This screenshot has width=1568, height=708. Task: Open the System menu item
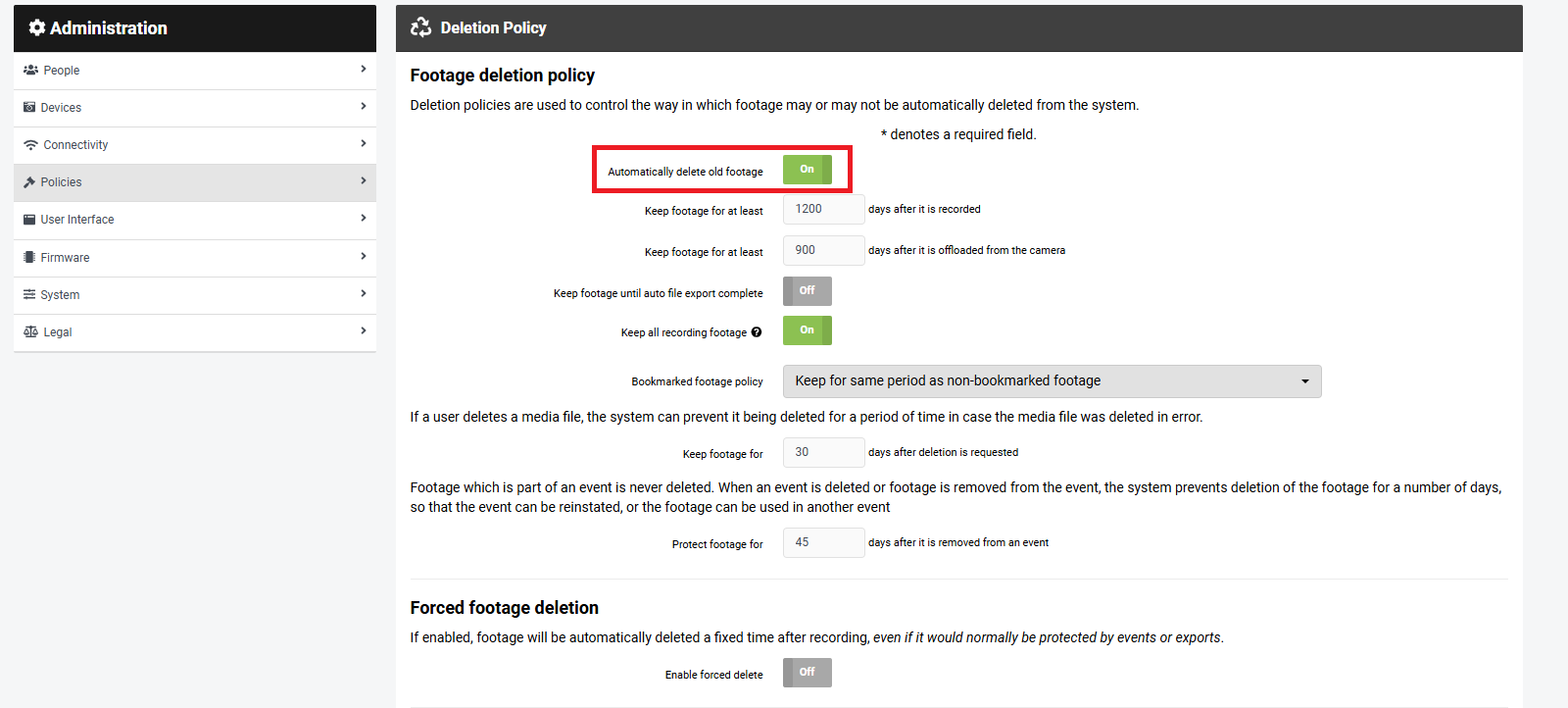[x=195, y=295]
